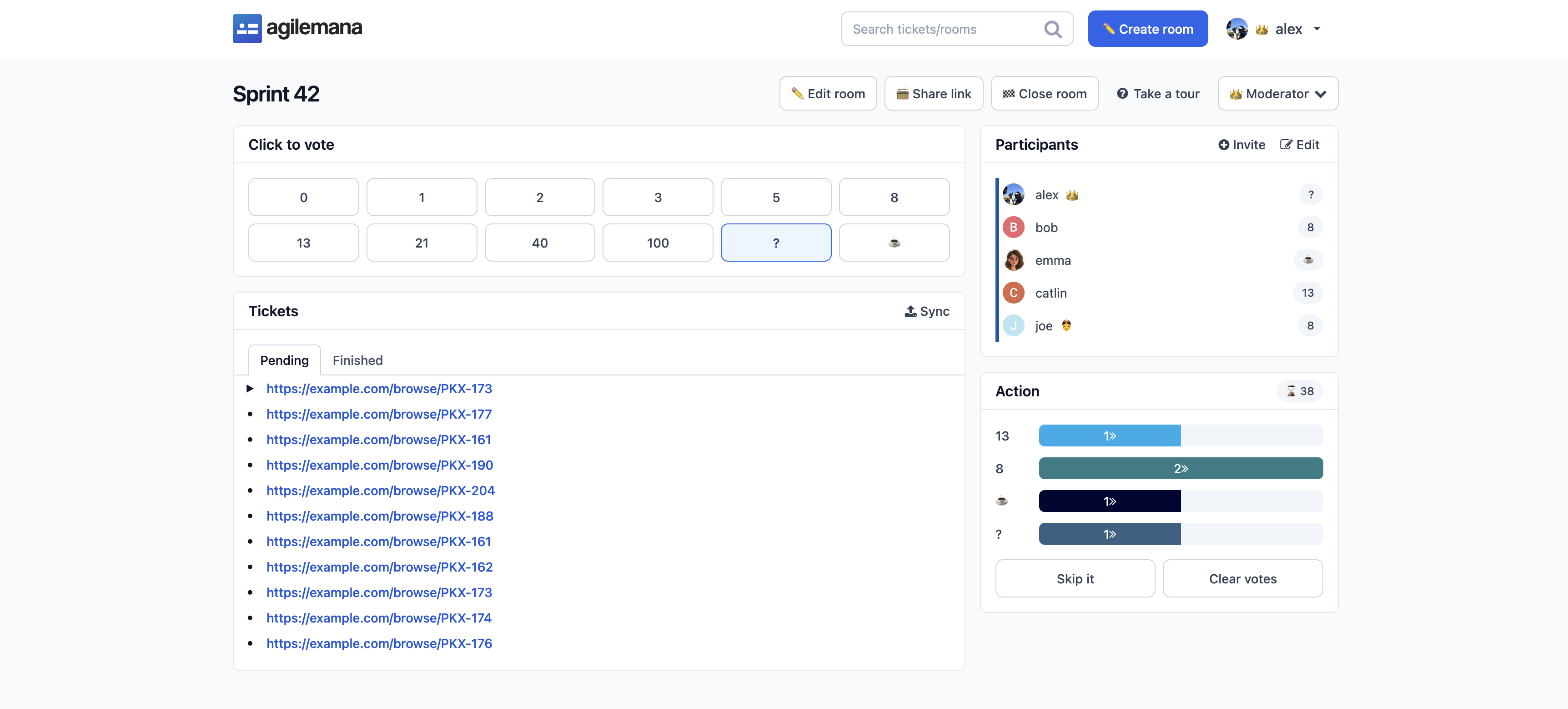Click Skip it button

click(1075, 579)
